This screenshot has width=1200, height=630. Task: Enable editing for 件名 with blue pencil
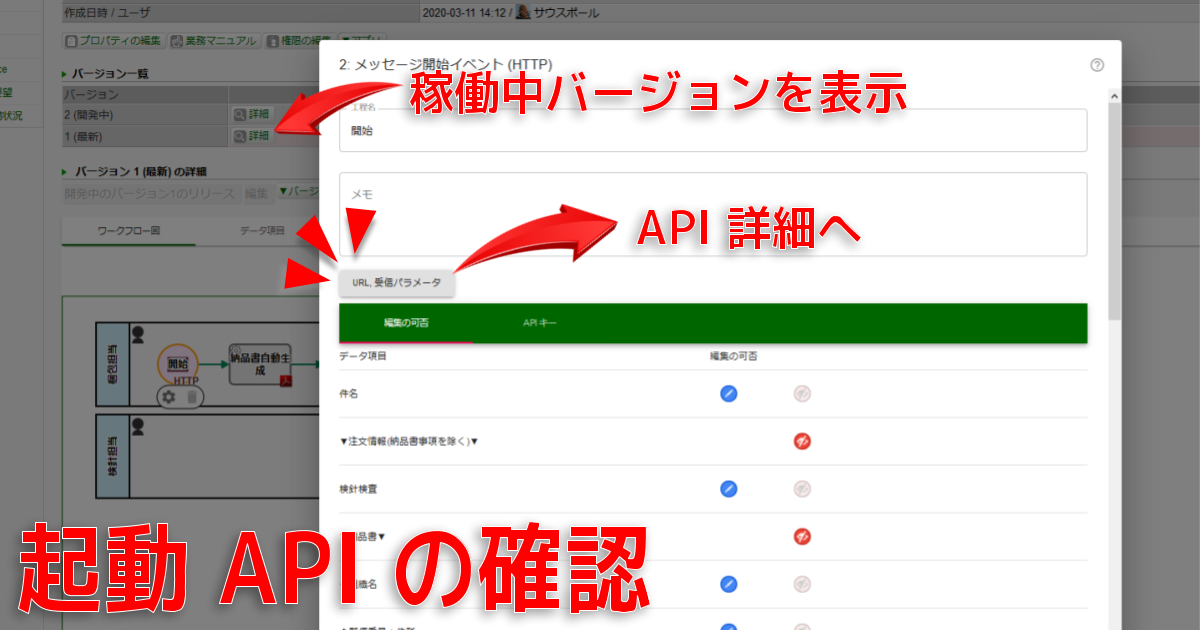(x=729, y=394)
